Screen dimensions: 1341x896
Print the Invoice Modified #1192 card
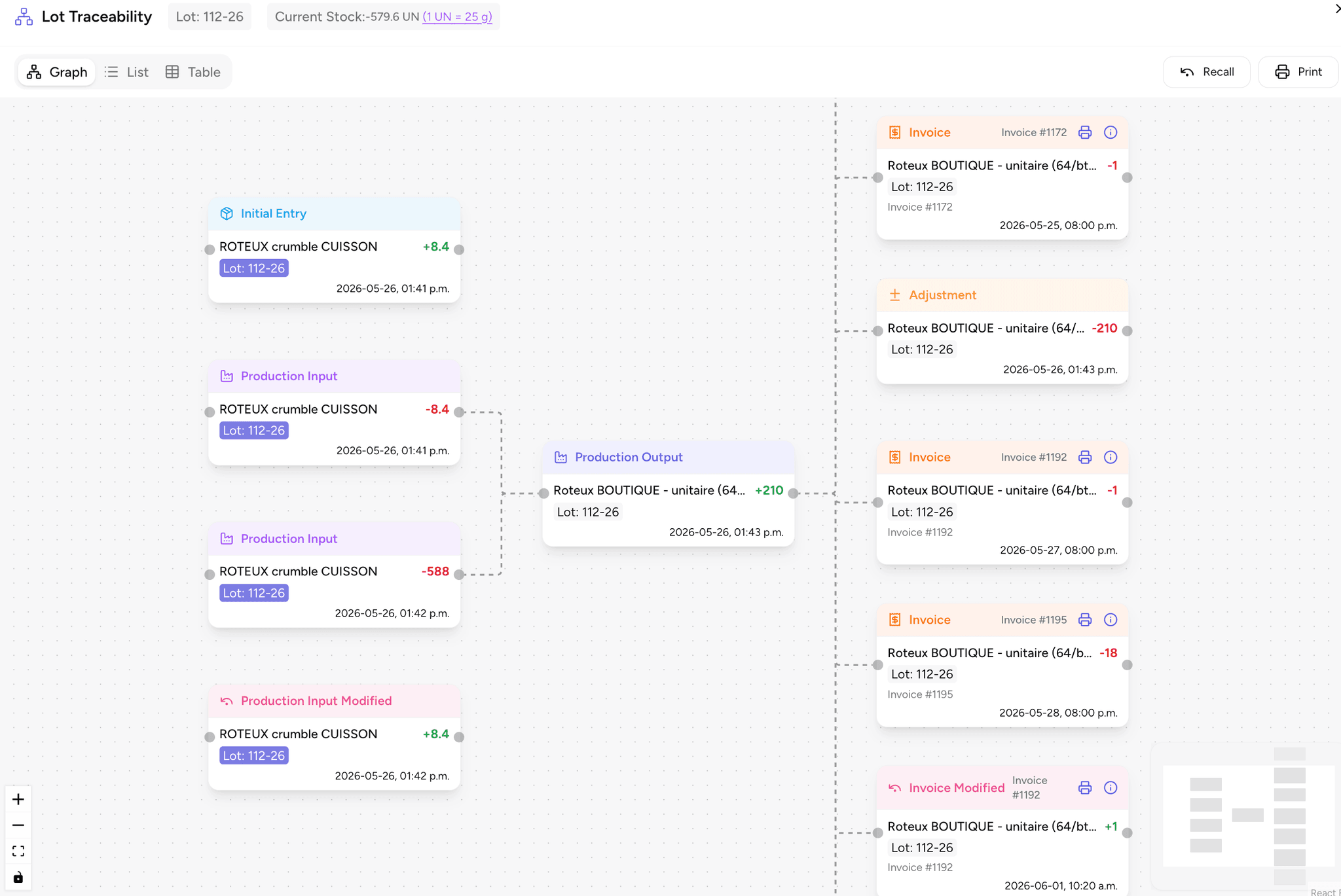pos(1085,788)
